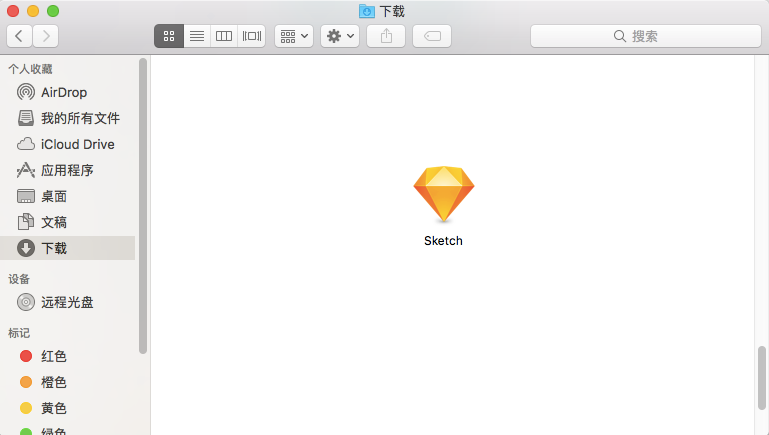Select 下载 in the sidebar
The height and width of the screenshot is (435, 769).
[x=69, y=248]
